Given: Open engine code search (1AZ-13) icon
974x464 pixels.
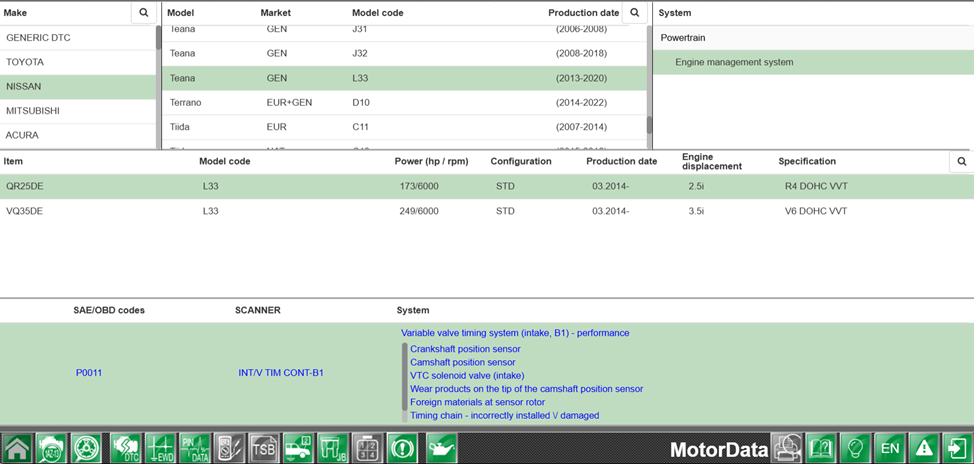Looking at the screenshot, I should pos(51,447).
